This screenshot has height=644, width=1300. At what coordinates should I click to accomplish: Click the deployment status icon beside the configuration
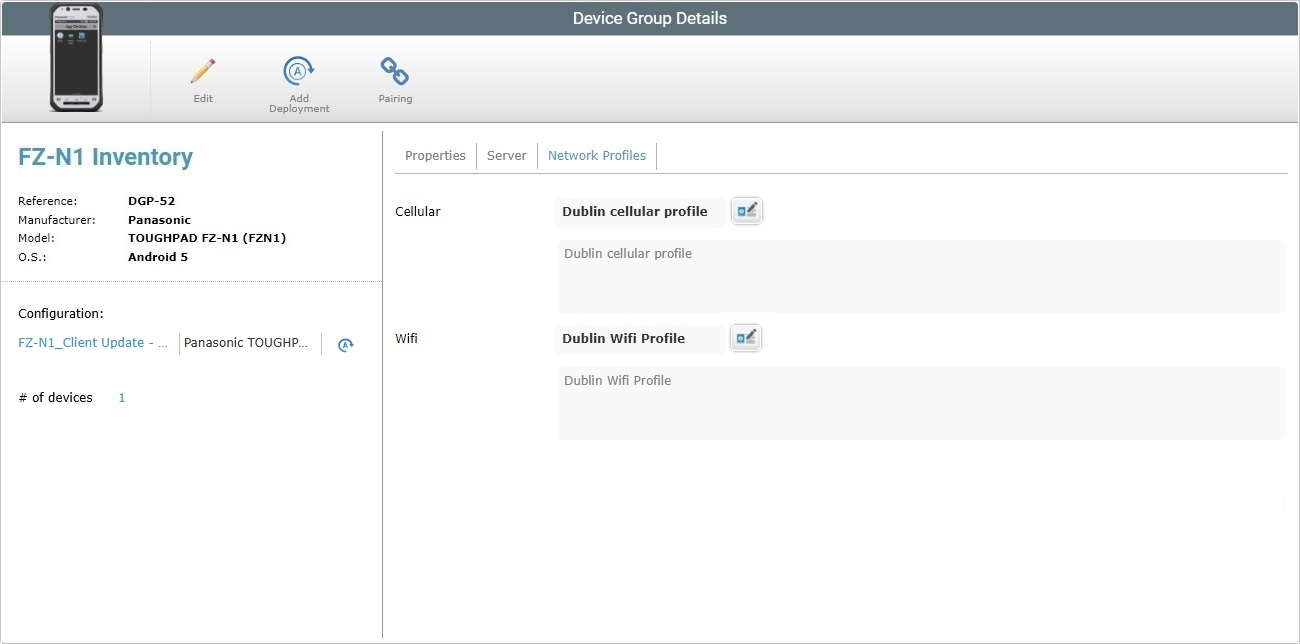(x=345, y=344)
